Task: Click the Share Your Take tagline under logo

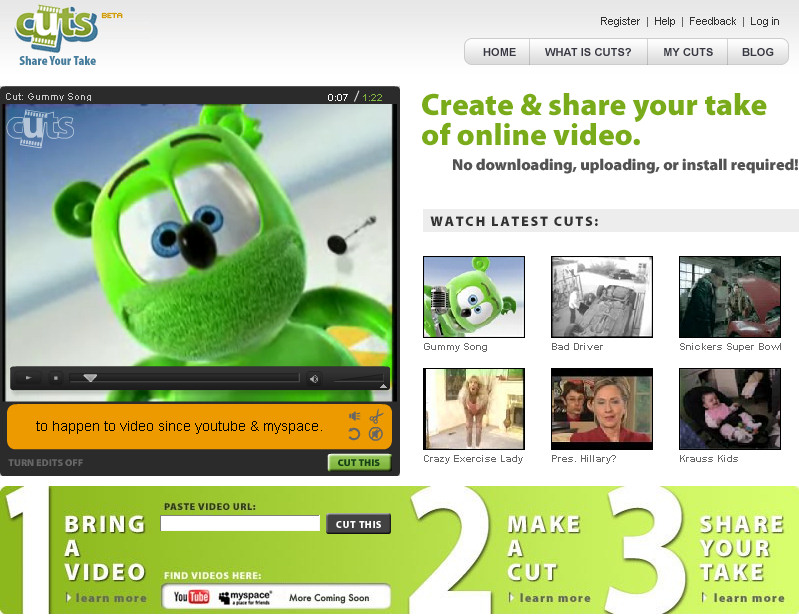Action: (x=58, y=61)
